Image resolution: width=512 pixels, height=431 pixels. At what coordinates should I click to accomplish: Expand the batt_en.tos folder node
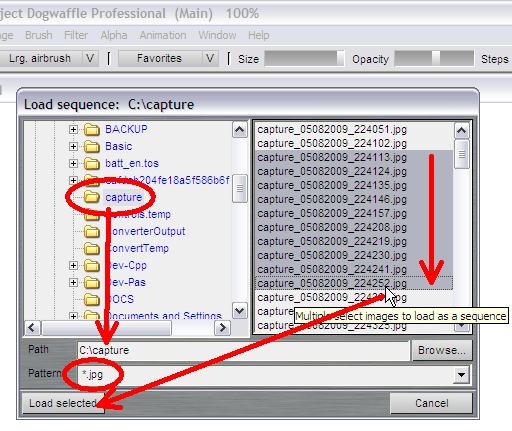point(73,163)
